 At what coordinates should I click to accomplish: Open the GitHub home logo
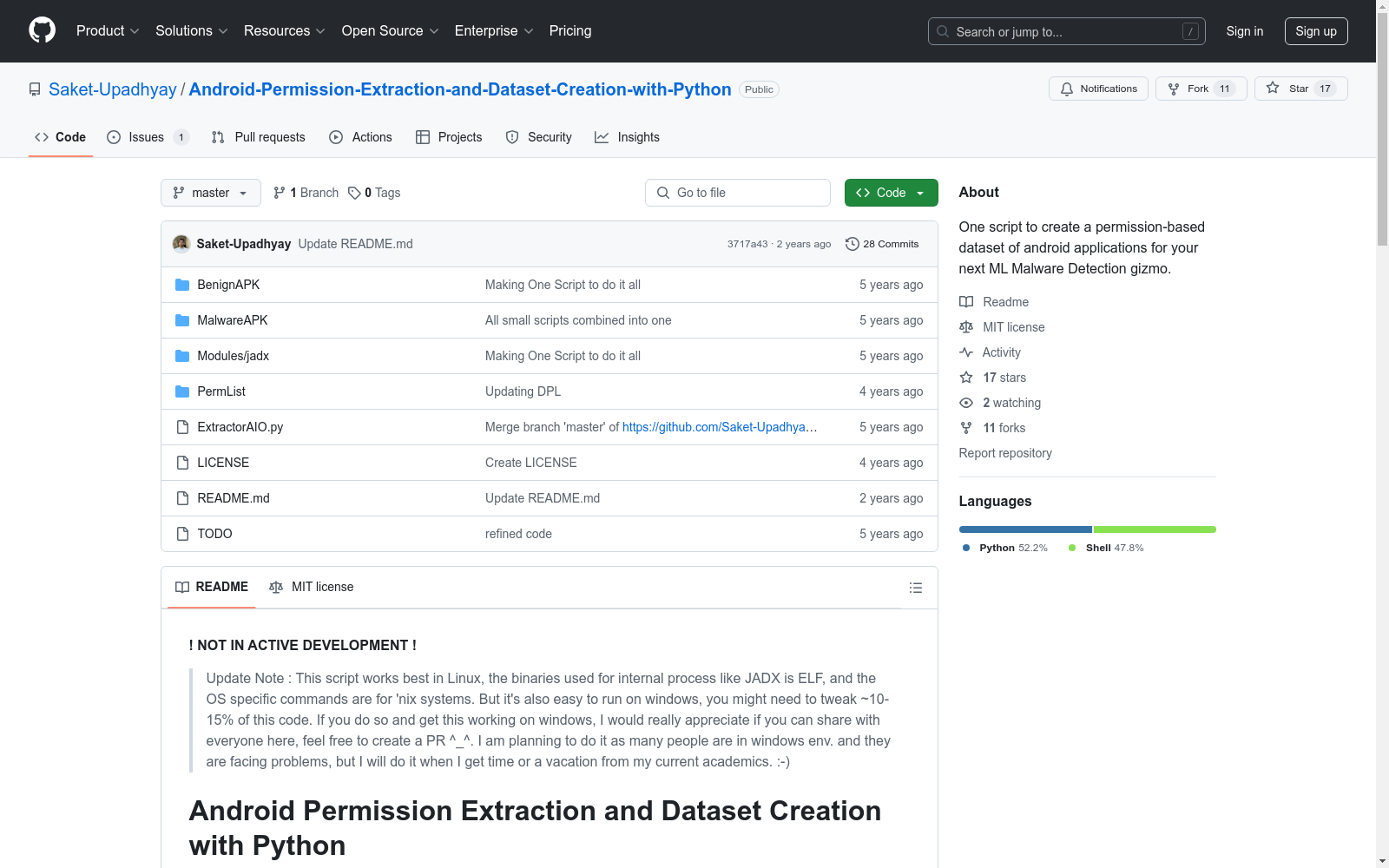pyautogui.click(x=42, y=30)
